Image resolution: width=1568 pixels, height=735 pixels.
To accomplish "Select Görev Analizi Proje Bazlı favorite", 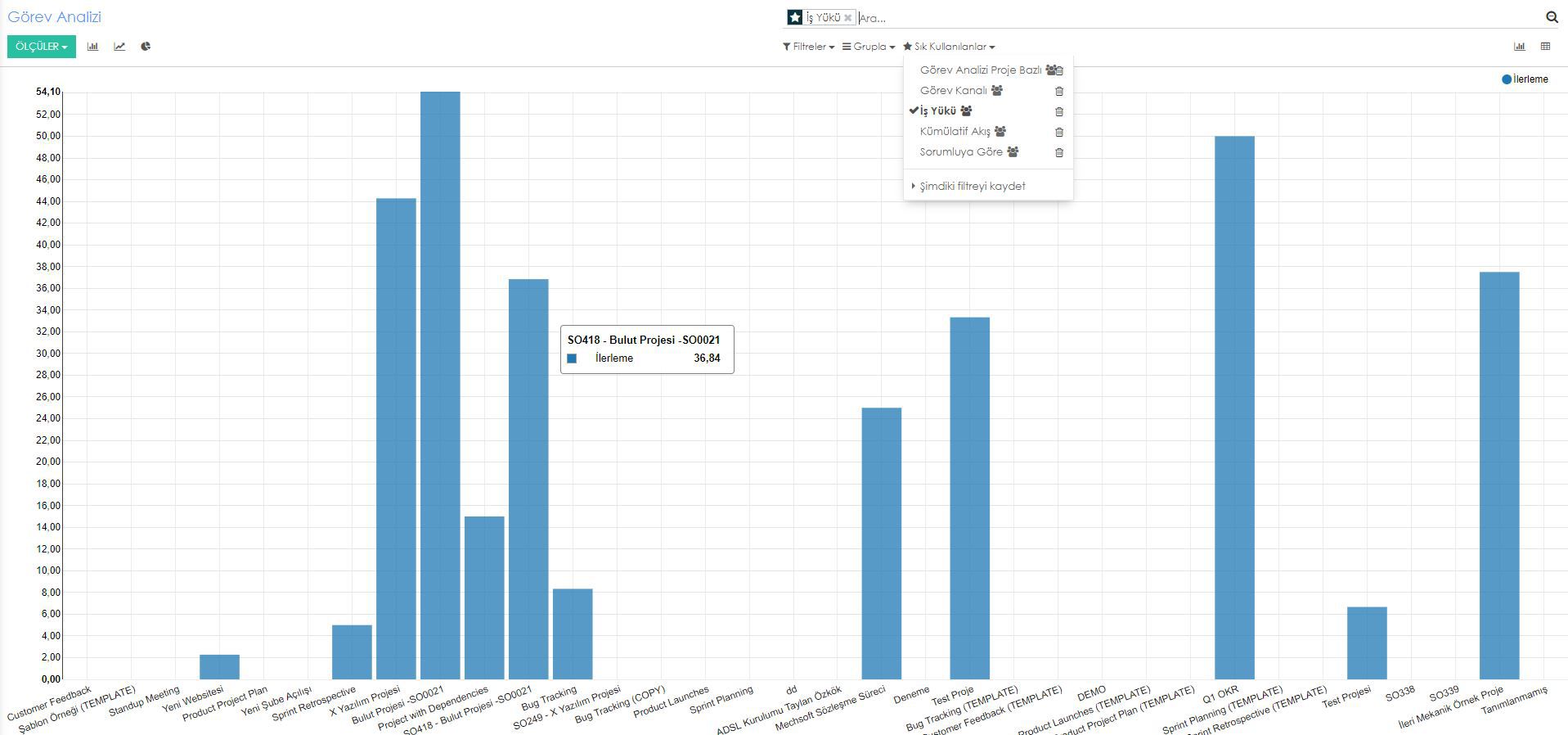I will (x=981, y=70).
